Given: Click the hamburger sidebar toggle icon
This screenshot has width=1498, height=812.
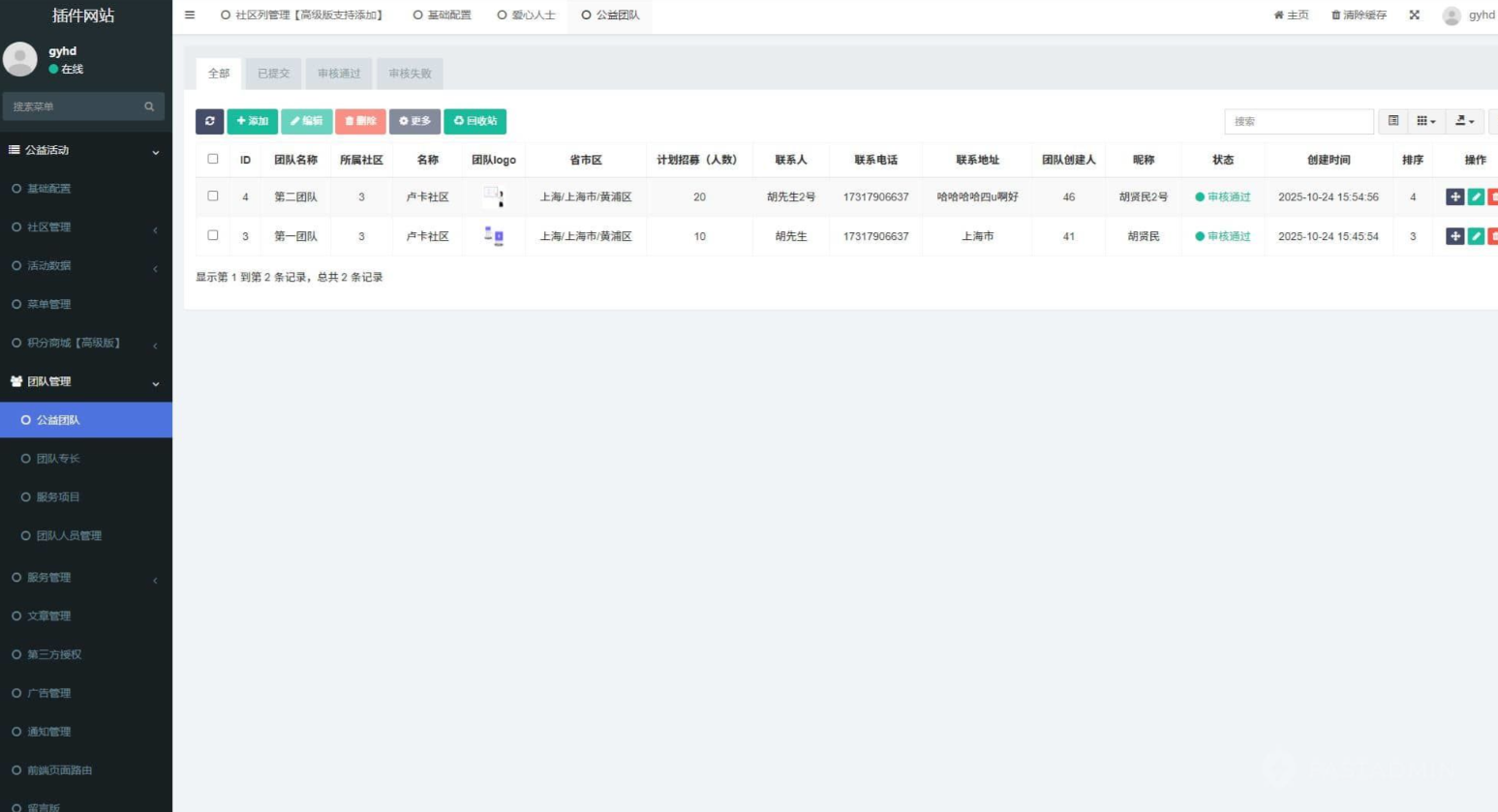Looking at the screenshot, I should click(x=190, y=15).
